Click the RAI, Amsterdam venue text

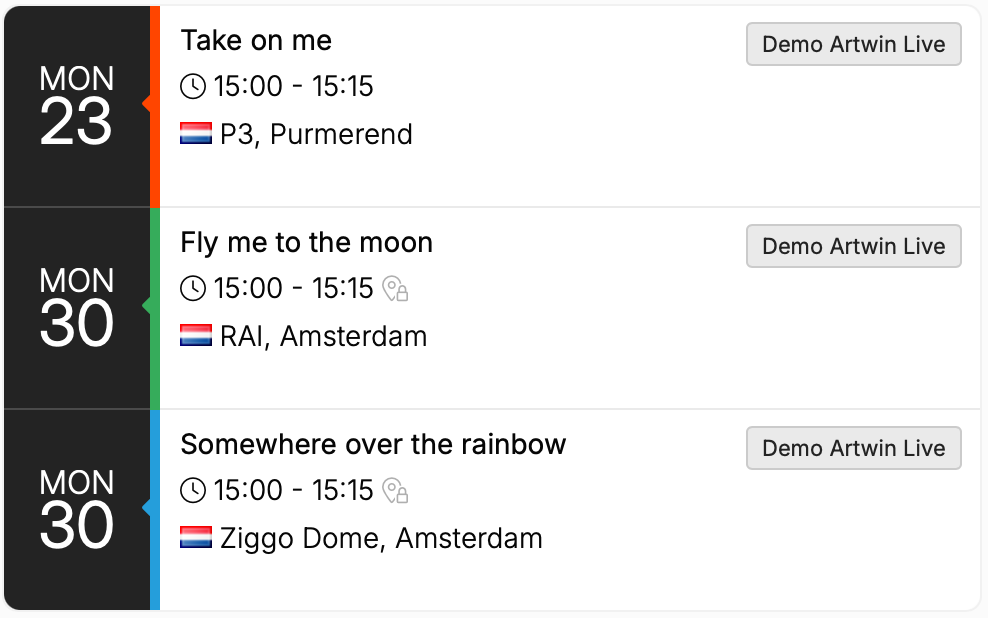(x=323, y=337)
